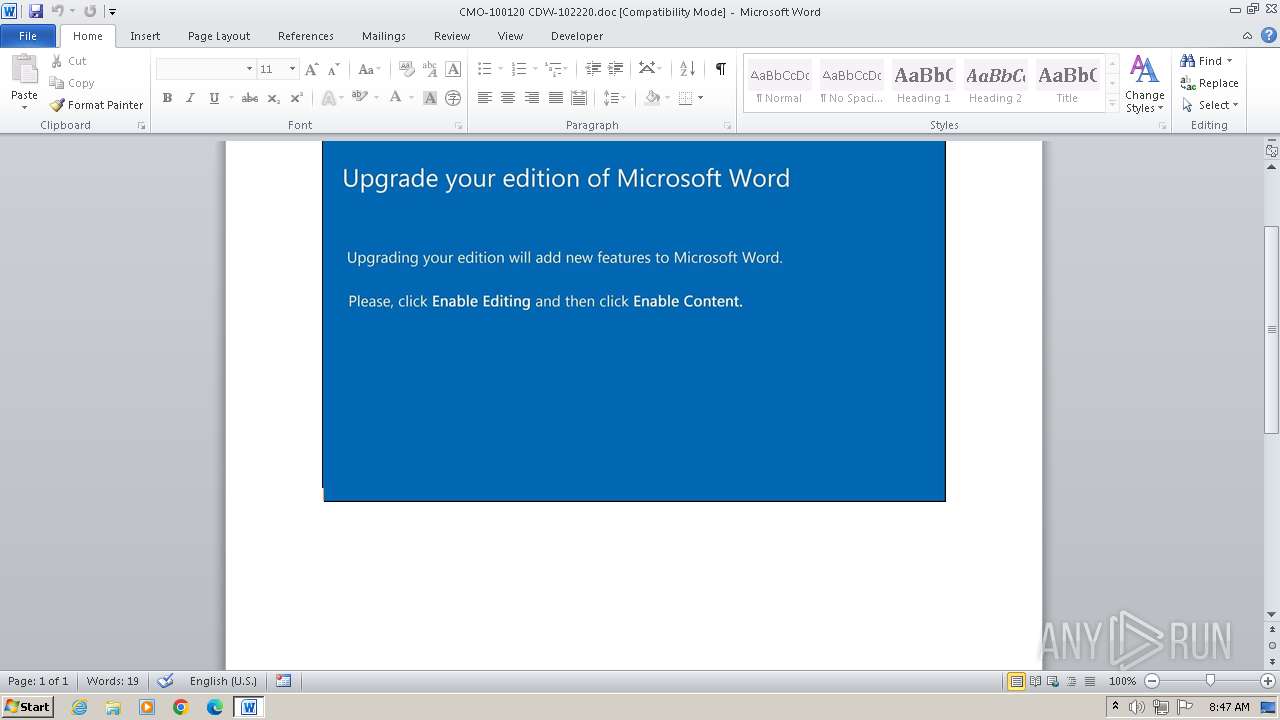
Task: Select the Format Painter tool
Action: [x=96, y=105]
